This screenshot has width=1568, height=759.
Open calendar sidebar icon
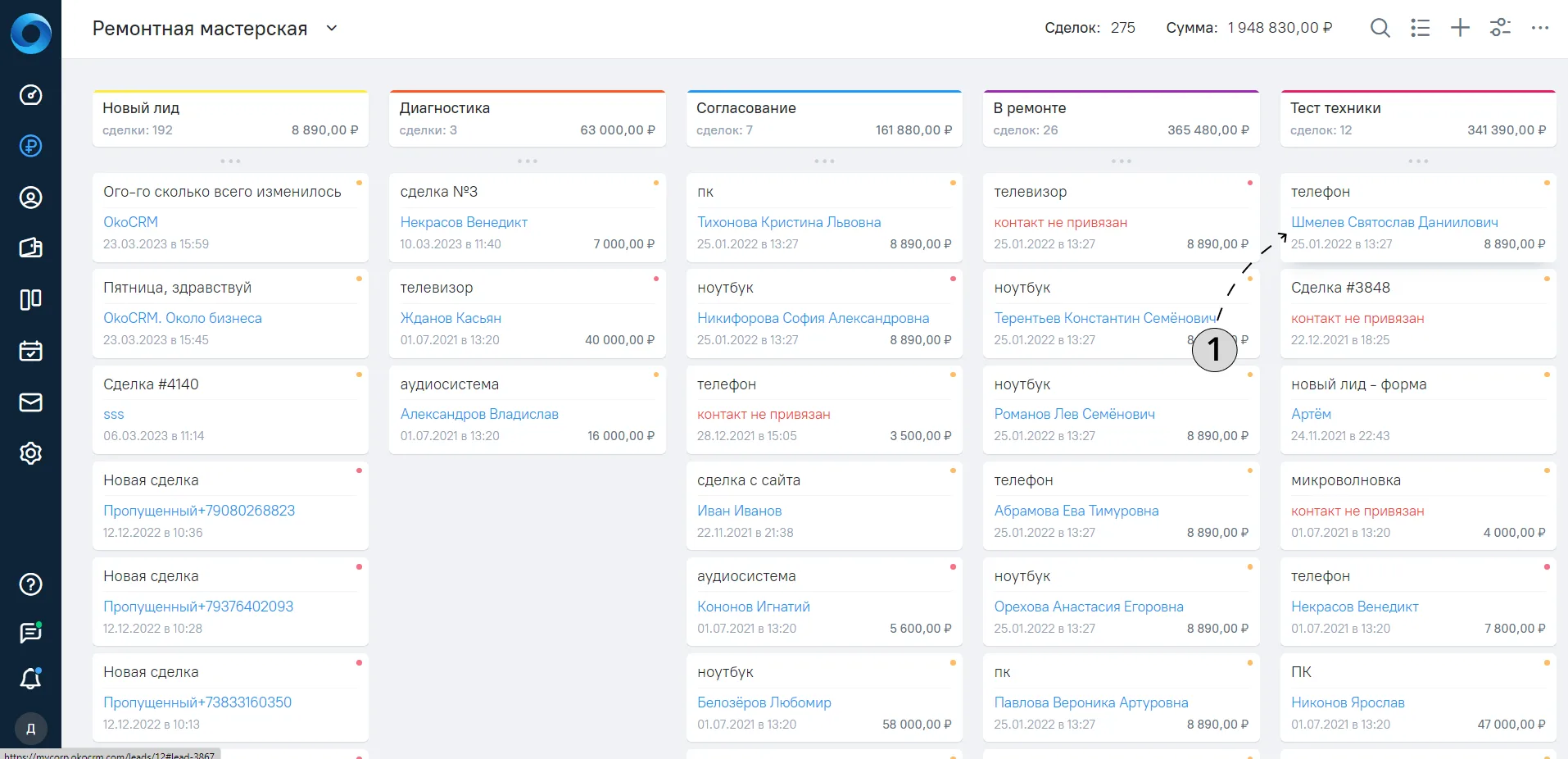(x=30, y=351)
